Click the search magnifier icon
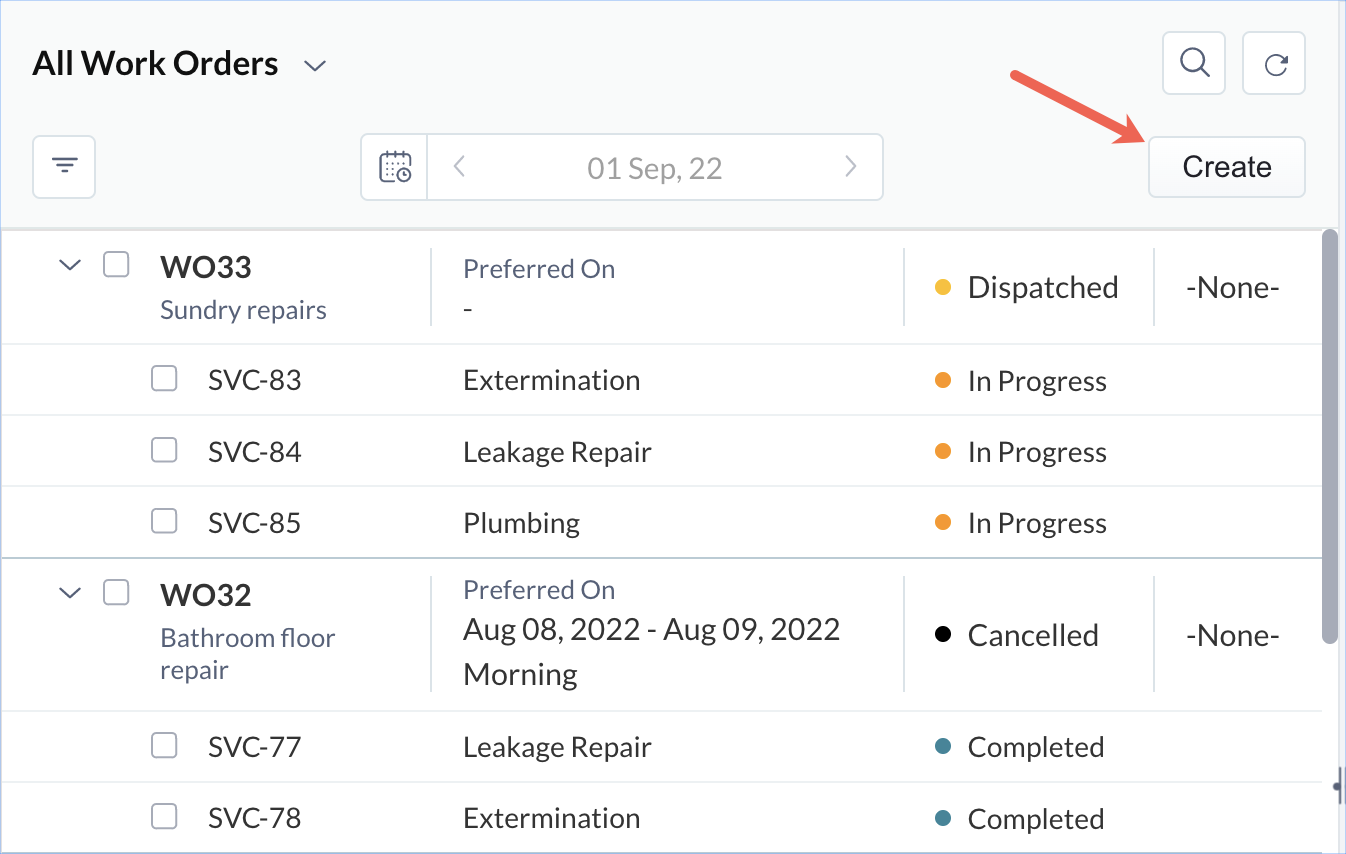The width and height of the screenshot is (1346, 854). (x=1194, y=64)
